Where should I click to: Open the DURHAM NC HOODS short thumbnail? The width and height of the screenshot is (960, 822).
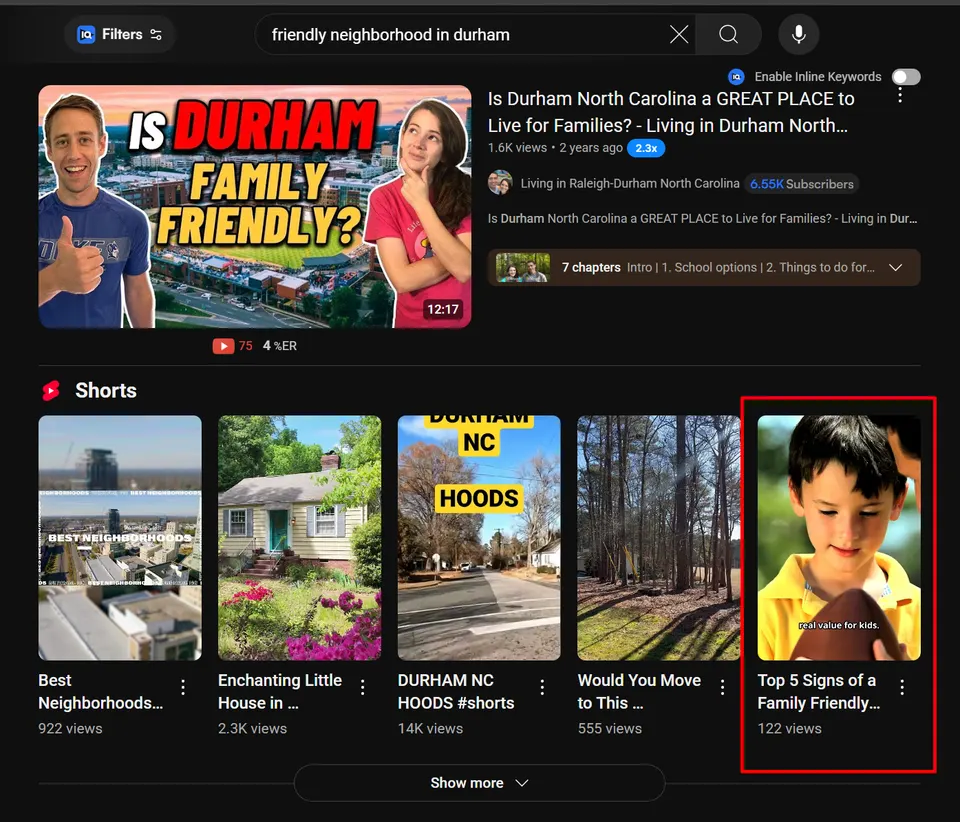479,538
